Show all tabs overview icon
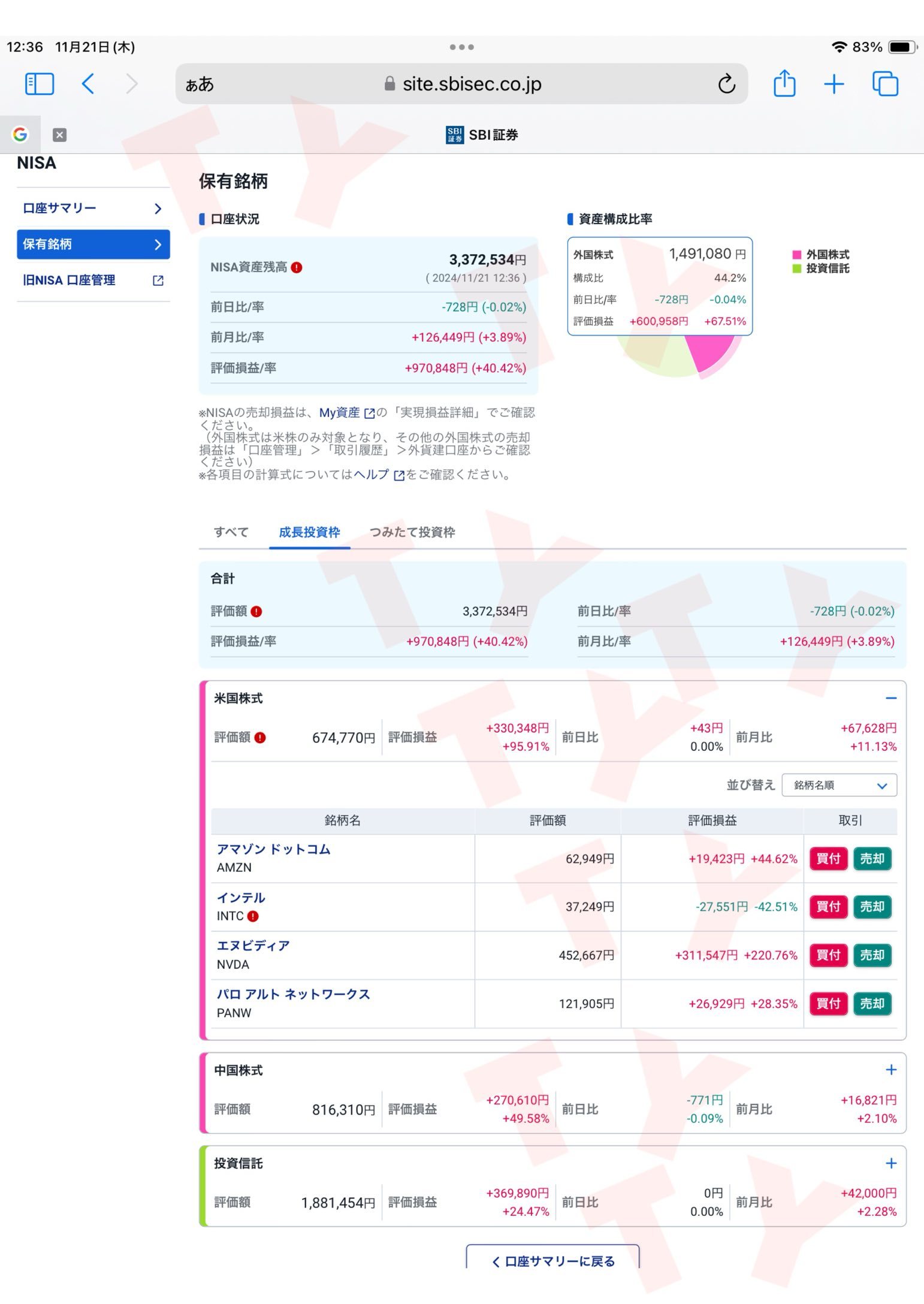This screenshot has width=924, height=1304. click(x=885, y=84)
